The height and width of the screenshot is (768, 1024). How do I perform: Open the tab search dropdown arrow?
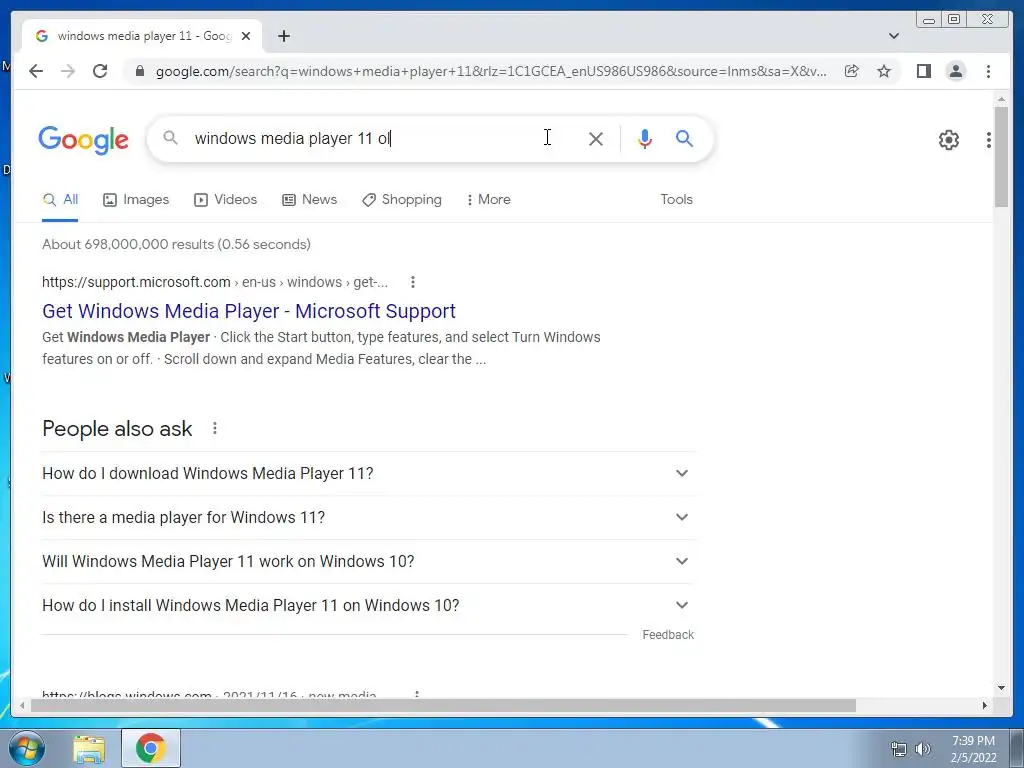(x=894, y=36)
